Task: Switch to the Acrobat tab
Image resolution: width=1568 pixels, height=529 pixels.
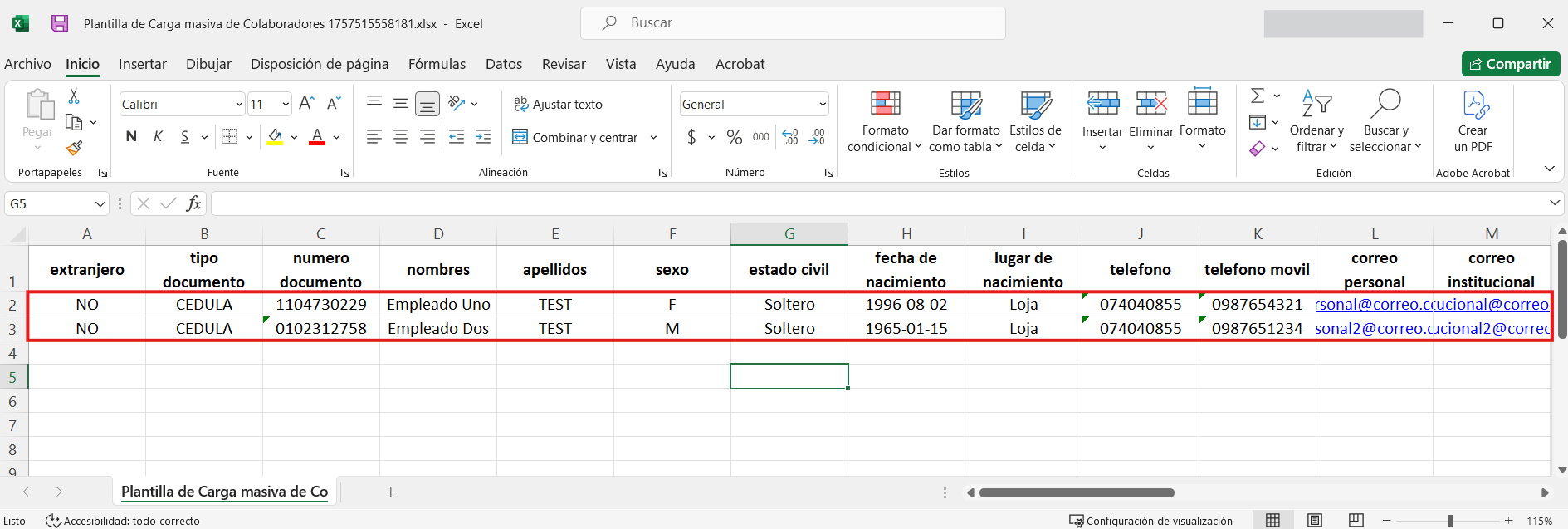Action: [740, 64]
